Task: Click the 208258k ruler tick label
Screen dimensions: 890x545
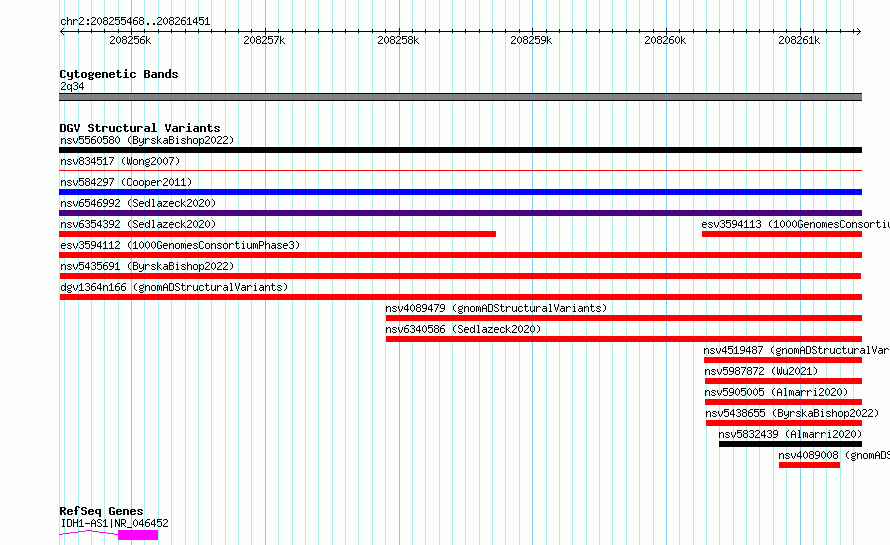Action: tap(398, 40)
